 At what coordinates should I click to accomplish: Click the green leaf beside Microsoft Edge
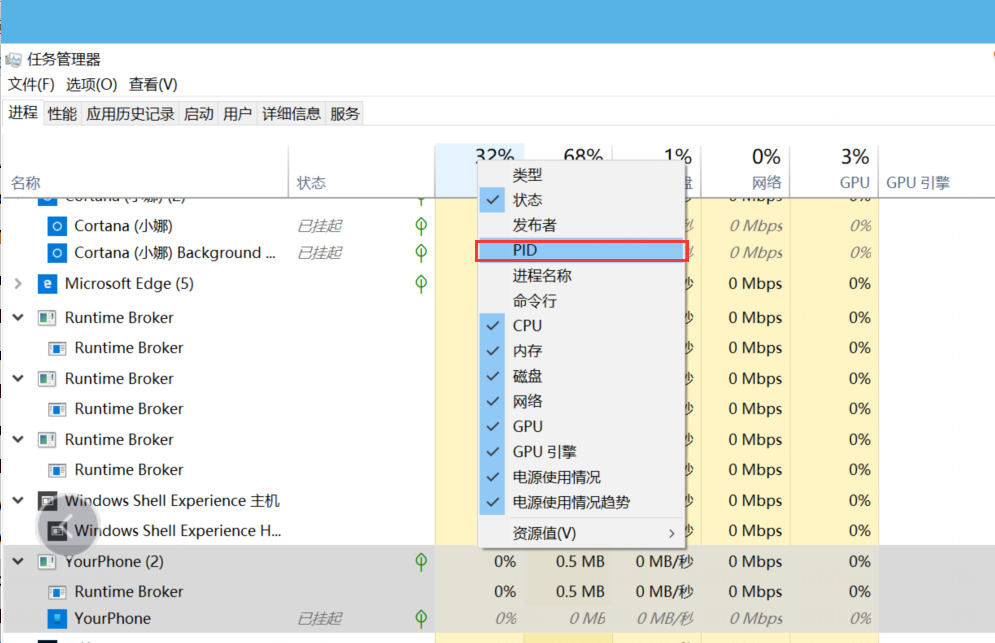[x=420, y=284]
